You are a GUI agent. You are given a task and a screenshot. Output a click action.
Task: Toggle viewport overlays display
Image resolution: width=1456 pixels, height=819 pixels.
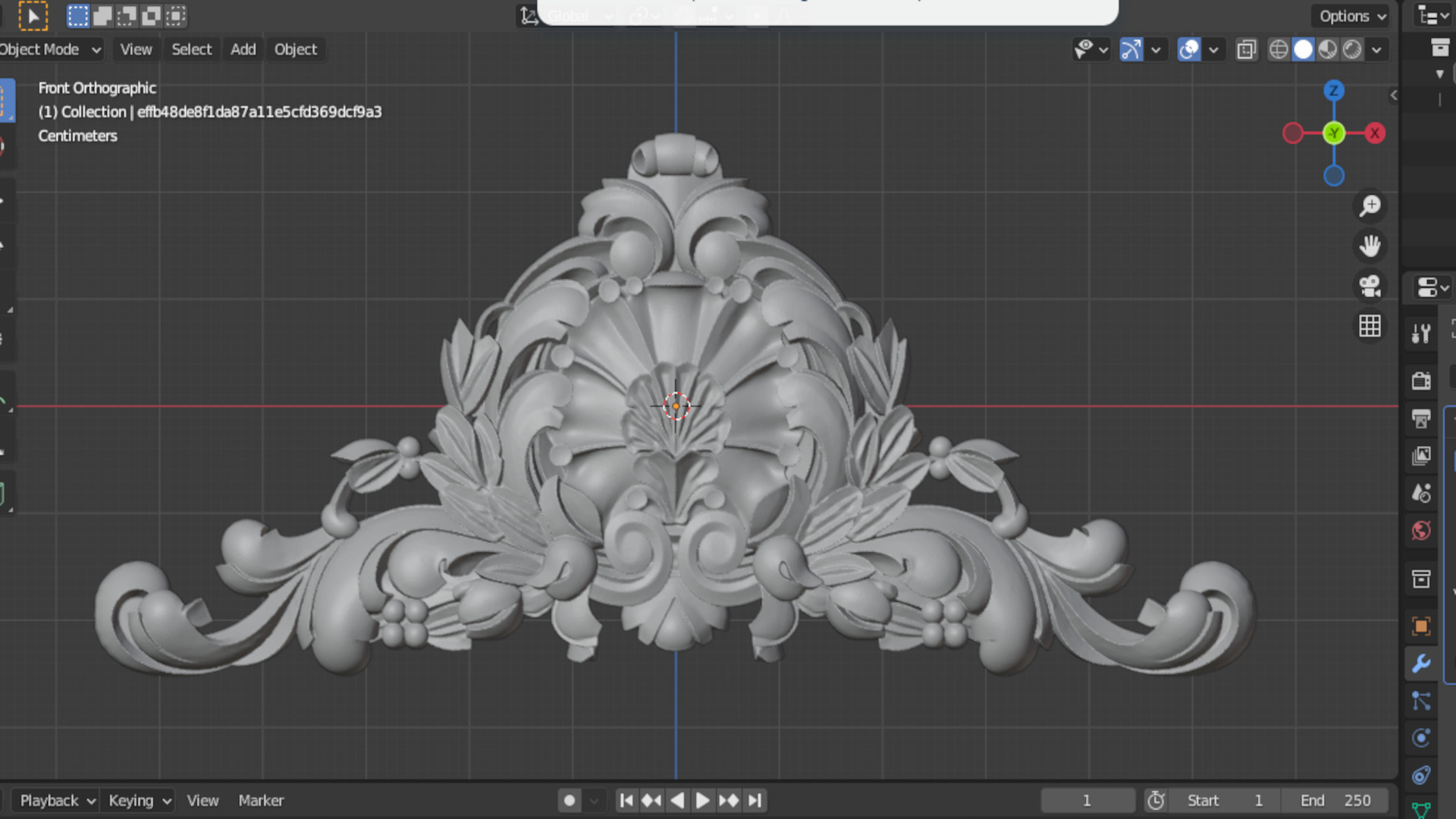pyautogui.click(x=1188, y=49)
